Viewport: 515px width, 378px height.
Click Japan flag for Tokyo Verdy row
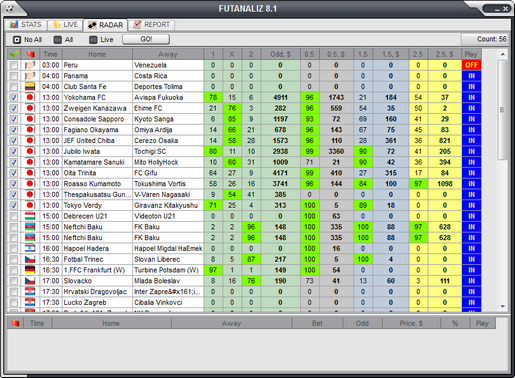click(x=30, y=205)
